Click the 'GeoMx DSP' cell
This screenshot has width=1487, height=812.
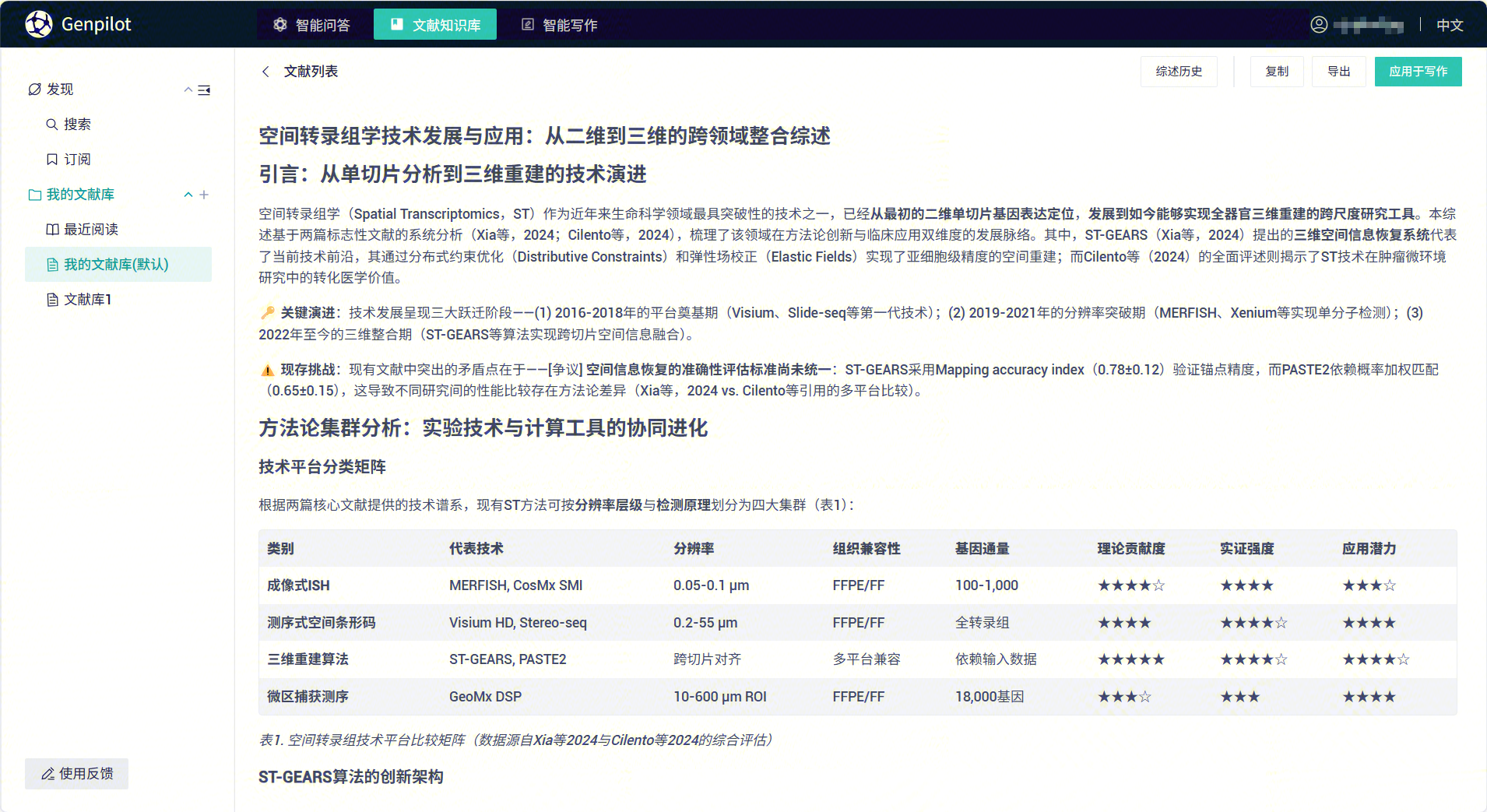click(x=485, y=697)
